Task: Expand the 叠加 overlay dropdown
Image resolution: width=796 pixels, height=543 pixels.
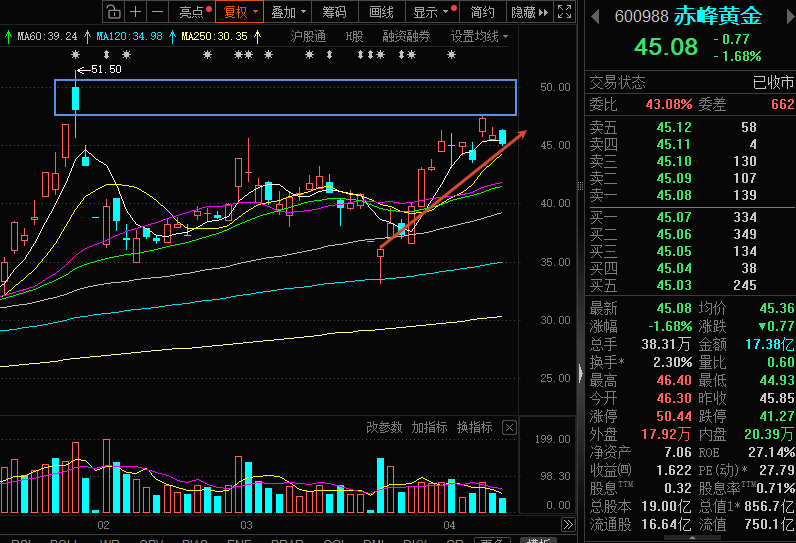Action: point(288,12)
